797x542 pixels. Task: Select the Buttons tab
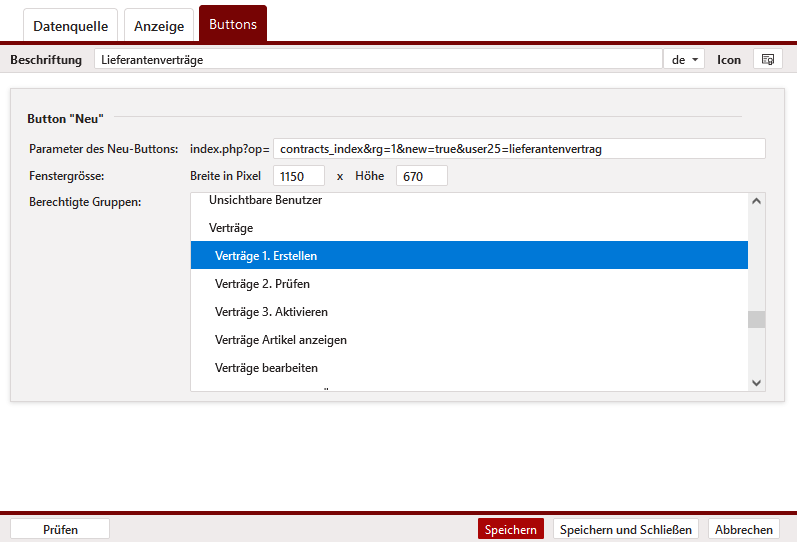[232, 24]
